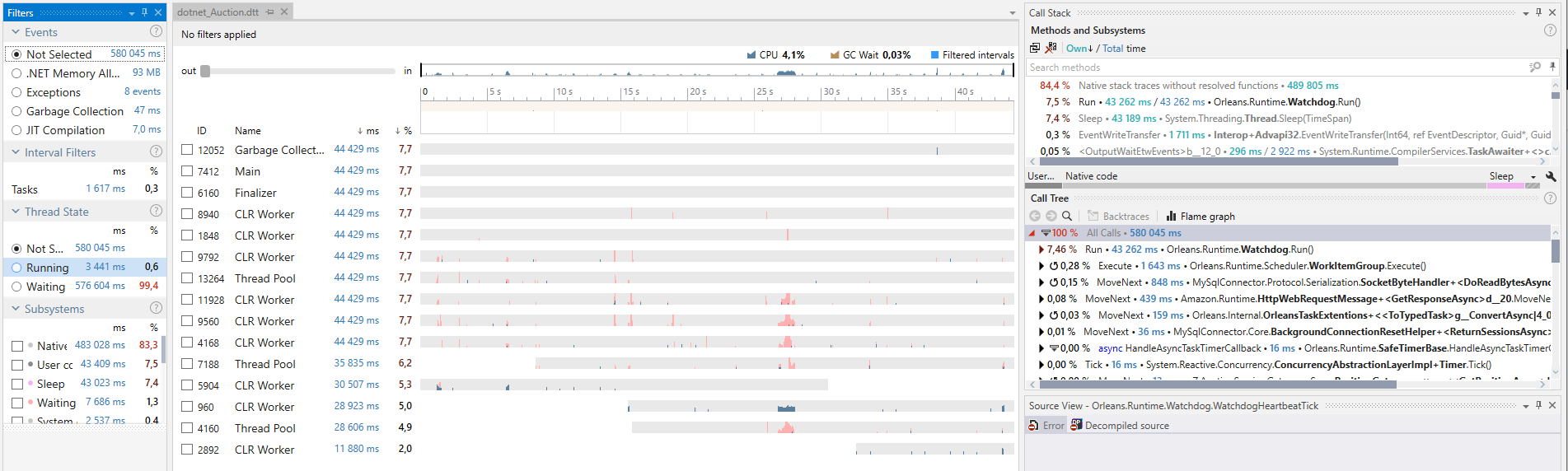Expand the Watchdog.Run() call tree node
Viewport: 1568px width, 471px height.
[1041, 249]
